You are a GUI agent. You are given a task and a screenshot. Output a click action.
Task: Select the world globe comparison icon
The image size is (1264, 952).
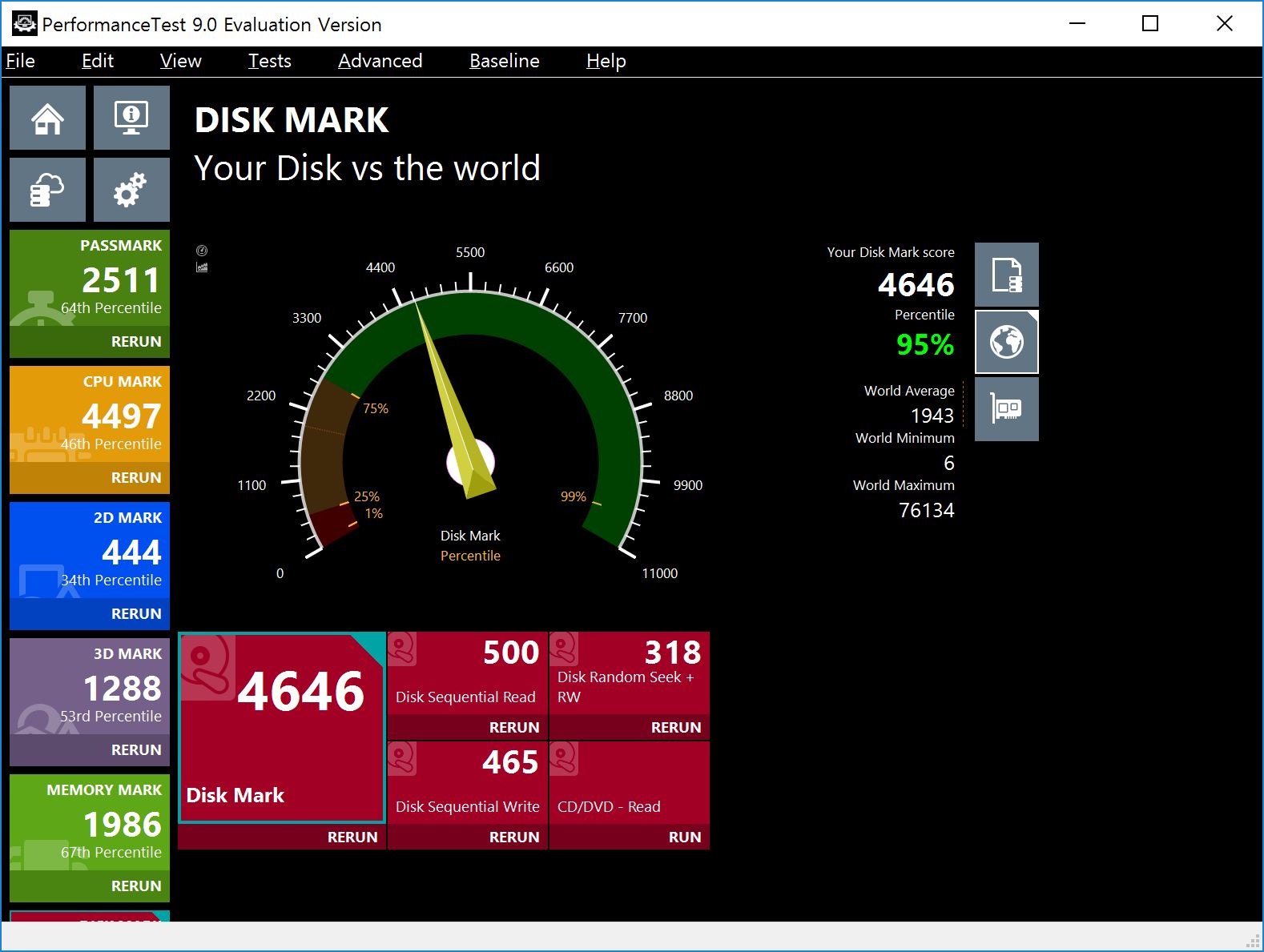click(1007, 342)
